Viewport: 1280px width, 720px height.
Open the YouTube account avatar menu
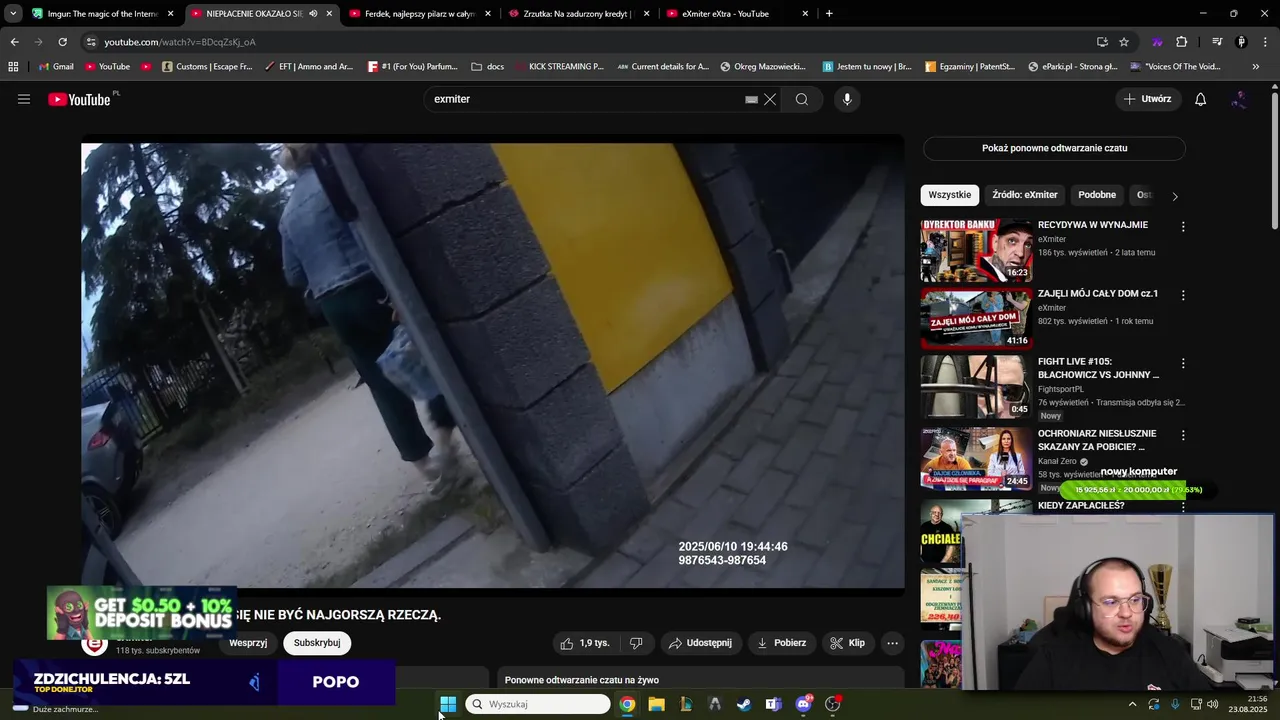[x=1239, y=99]
